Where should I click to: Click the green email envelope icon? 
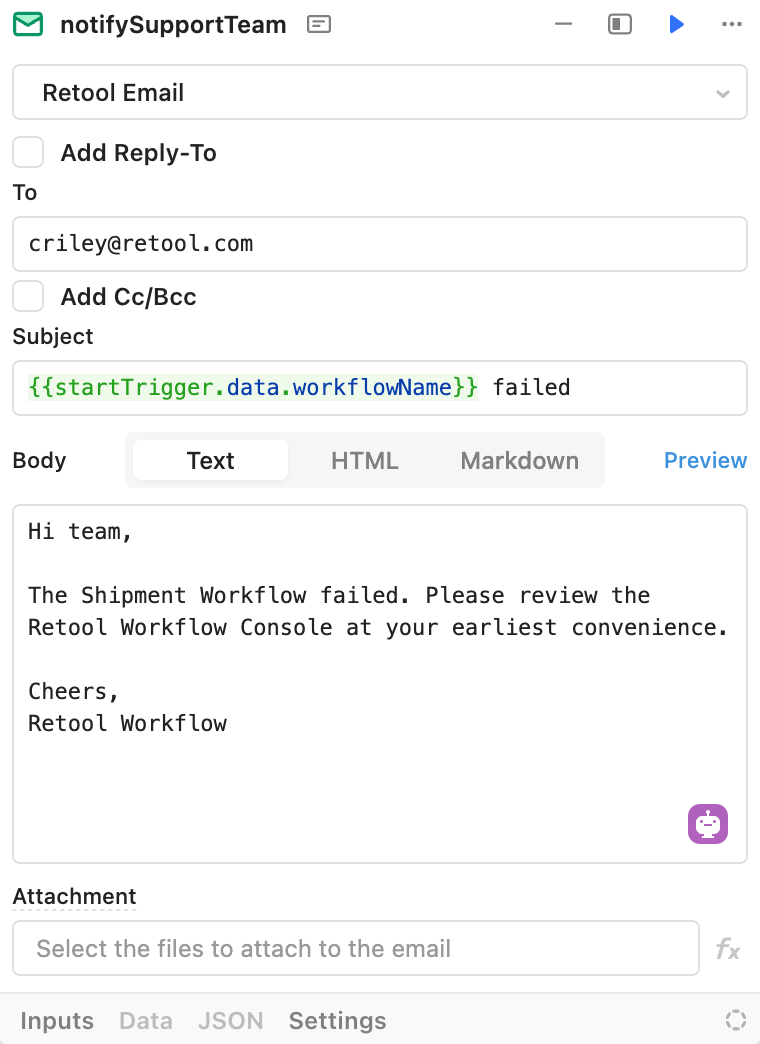[x=28, y=25]
